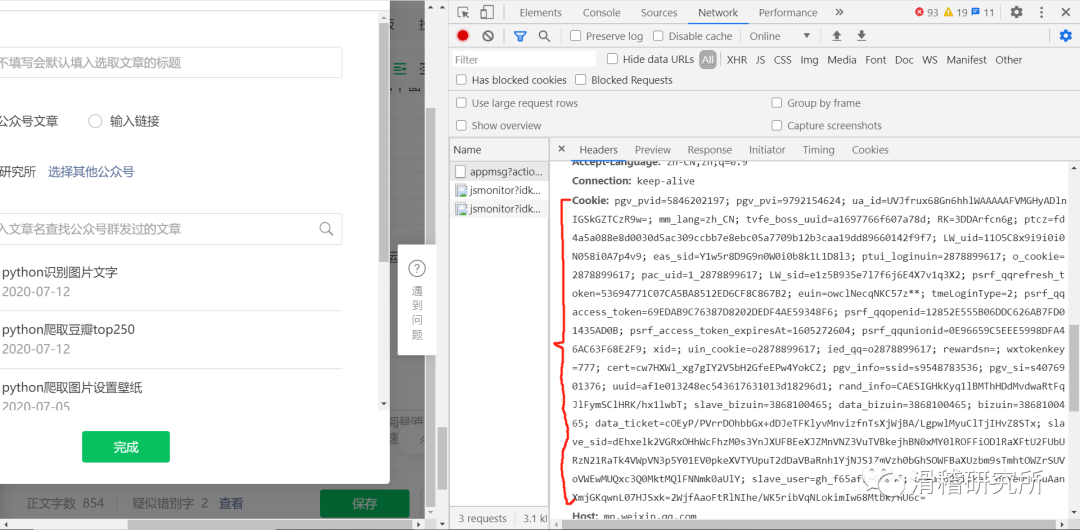Check Group by frame
This screenshot has height=530, width=1080.
click(777, 103)
